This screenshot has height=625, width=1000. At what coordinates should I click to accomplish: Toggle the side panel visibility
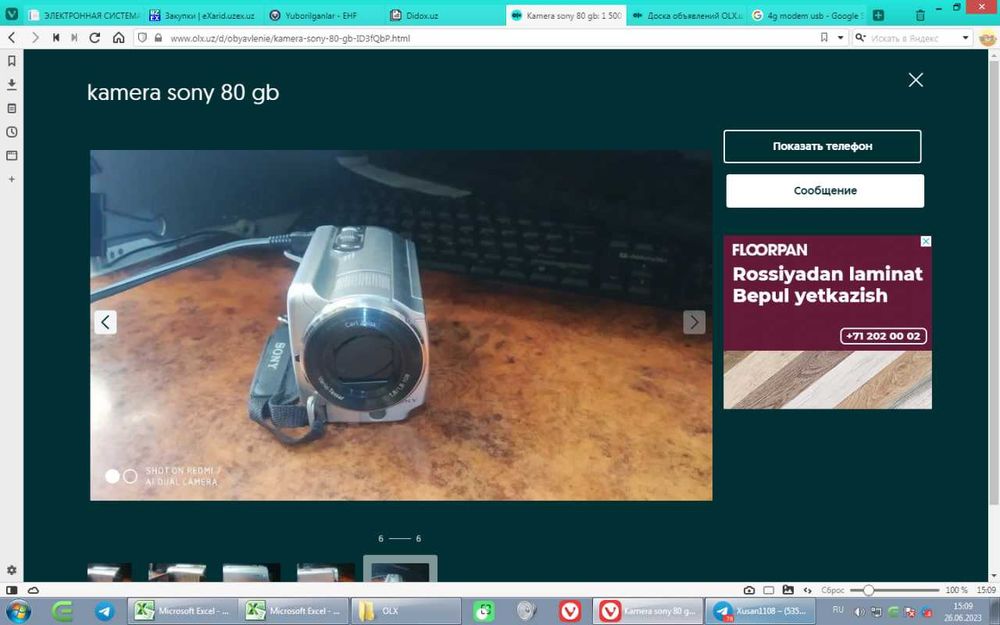[x=11, y=590]
